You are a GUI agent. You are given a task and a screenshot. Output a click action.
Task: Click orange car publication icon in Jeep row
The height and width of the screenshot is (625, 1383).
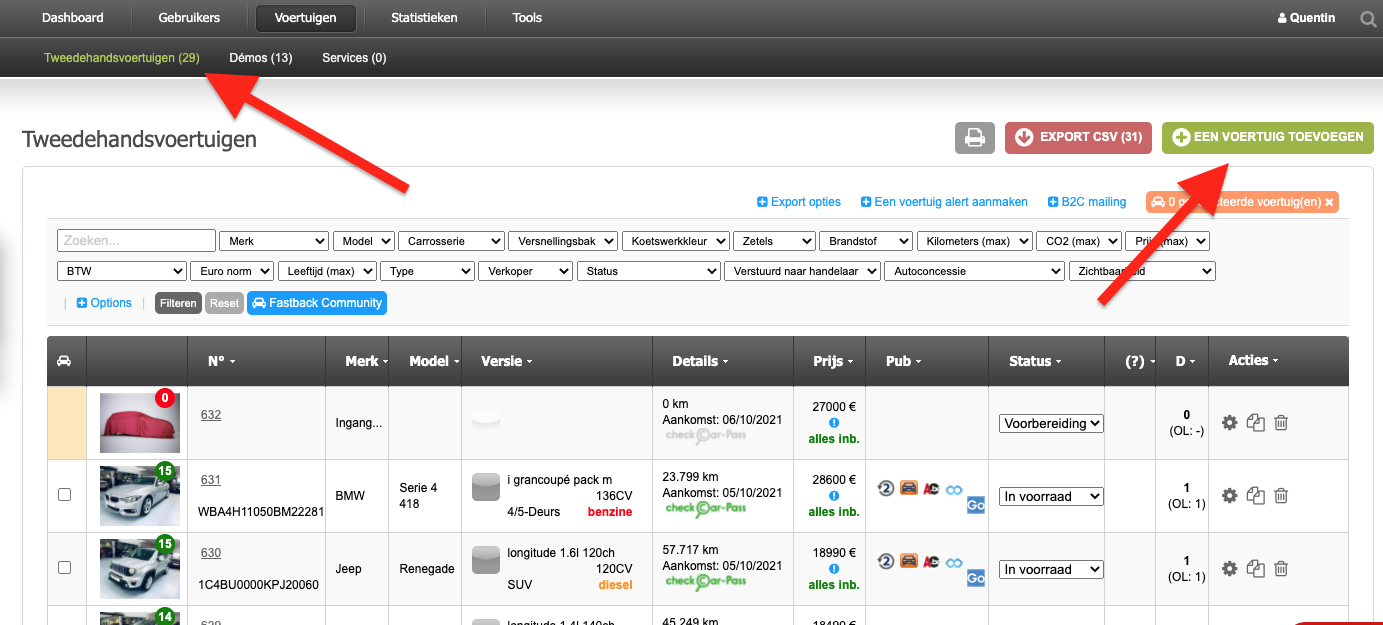tap(908, 561)
